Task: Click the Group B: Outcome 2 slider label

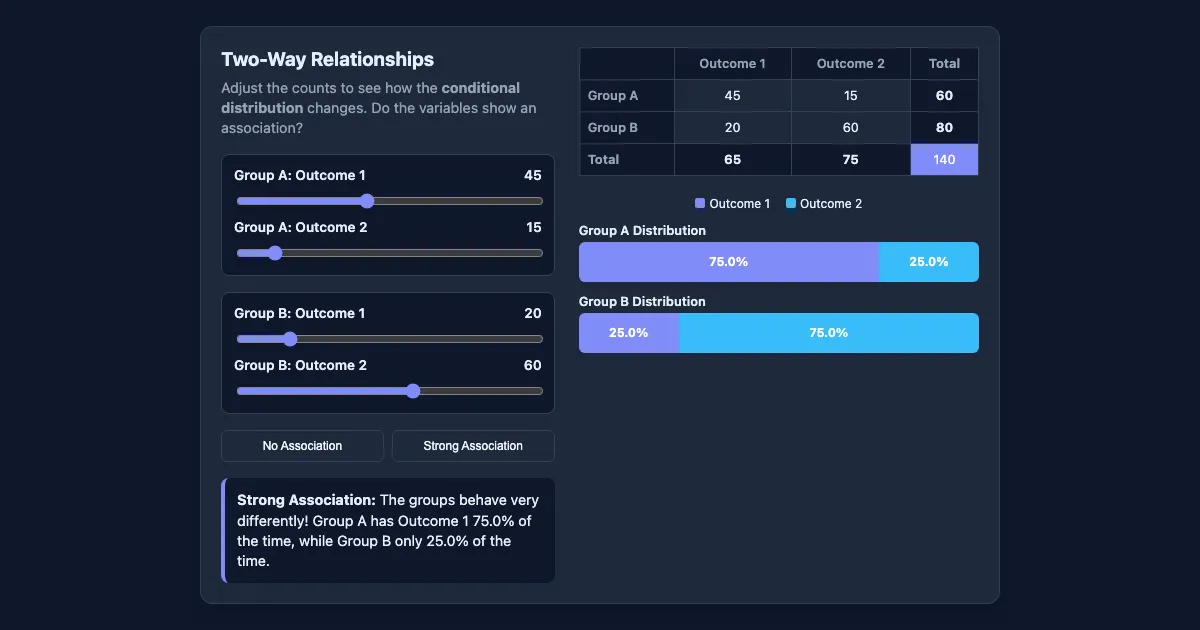Action: click(x=301, y=365)
